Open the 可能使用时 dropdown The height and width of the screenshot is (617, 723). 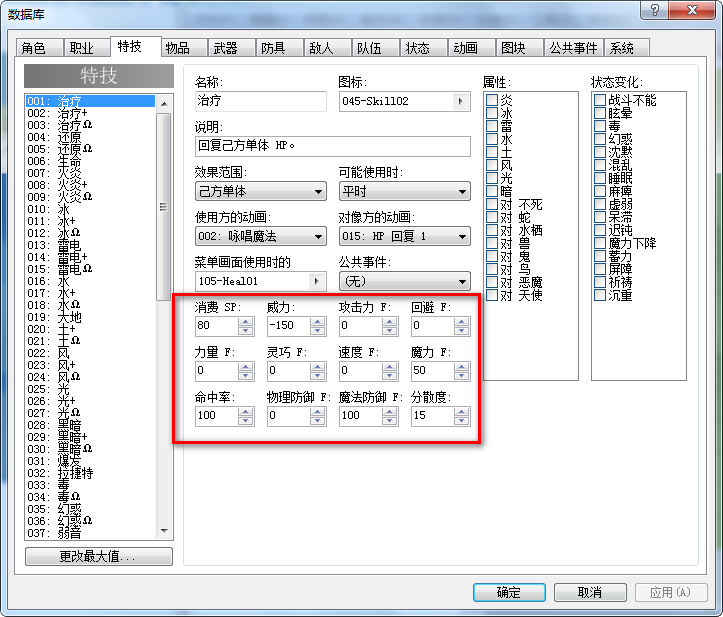click(x=404, y=191)
